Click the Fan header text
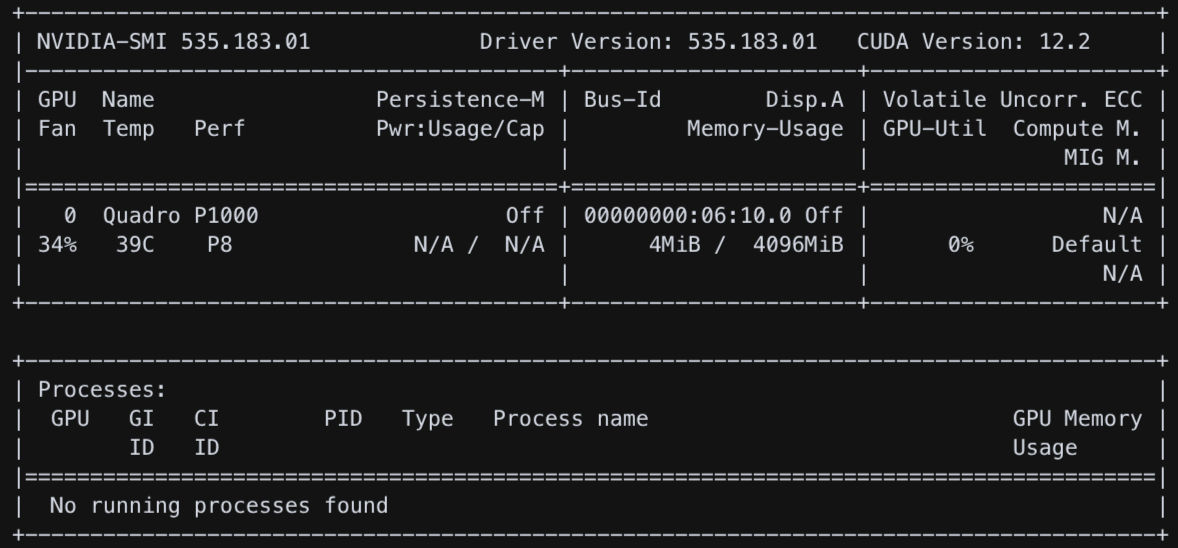The width and height of the screenshot is (1178, 548). (x=57, y=129)
